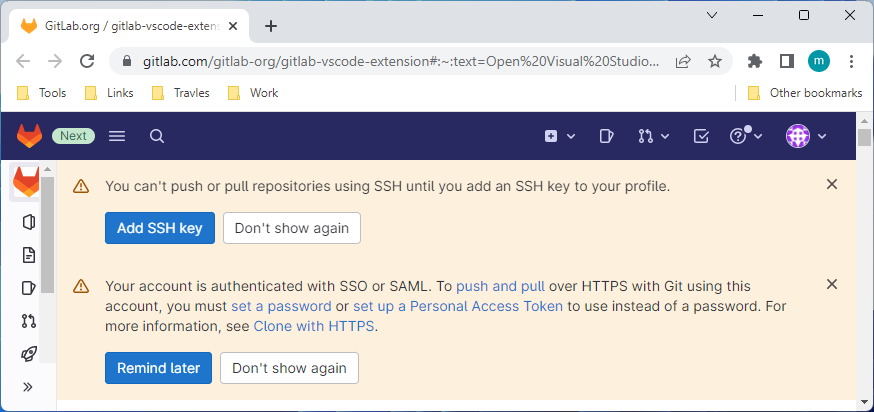Expand the create new plus dropdown

point(560,136)
